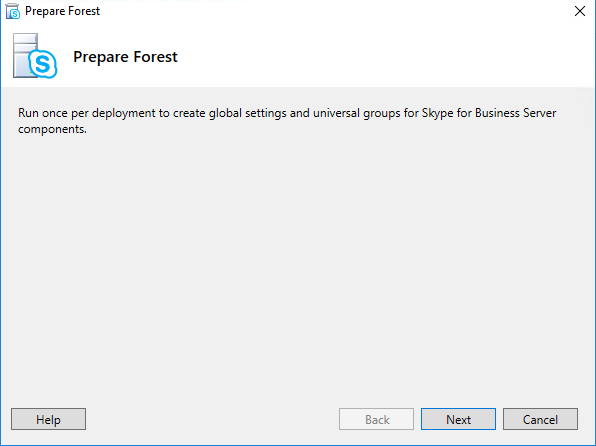
Task: Close the Prepare Forest dialog window
Action: point(580,11)
